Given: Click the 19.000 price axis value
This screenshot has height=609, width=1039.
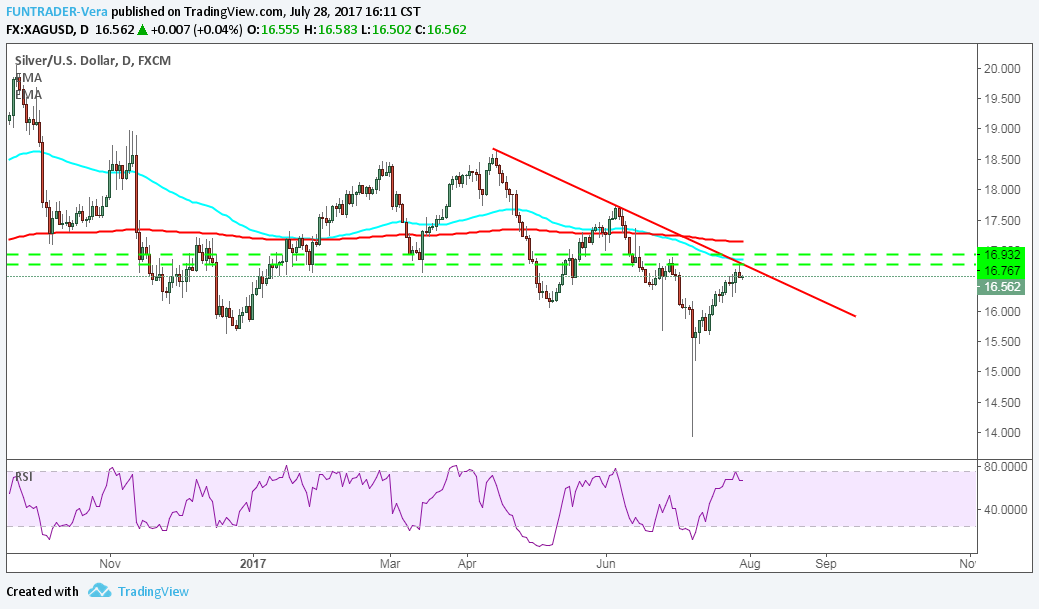Looking at the screenshot, I should [1002, 129].
